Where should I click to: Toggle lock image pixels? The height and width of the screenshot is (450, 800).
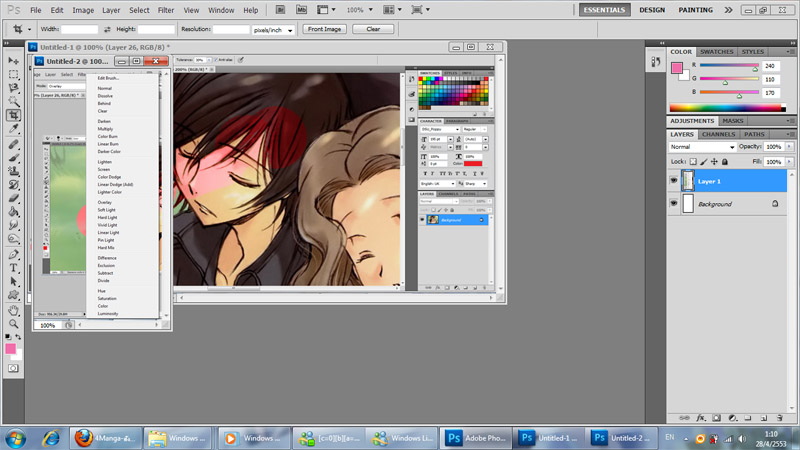coord(704,162)
